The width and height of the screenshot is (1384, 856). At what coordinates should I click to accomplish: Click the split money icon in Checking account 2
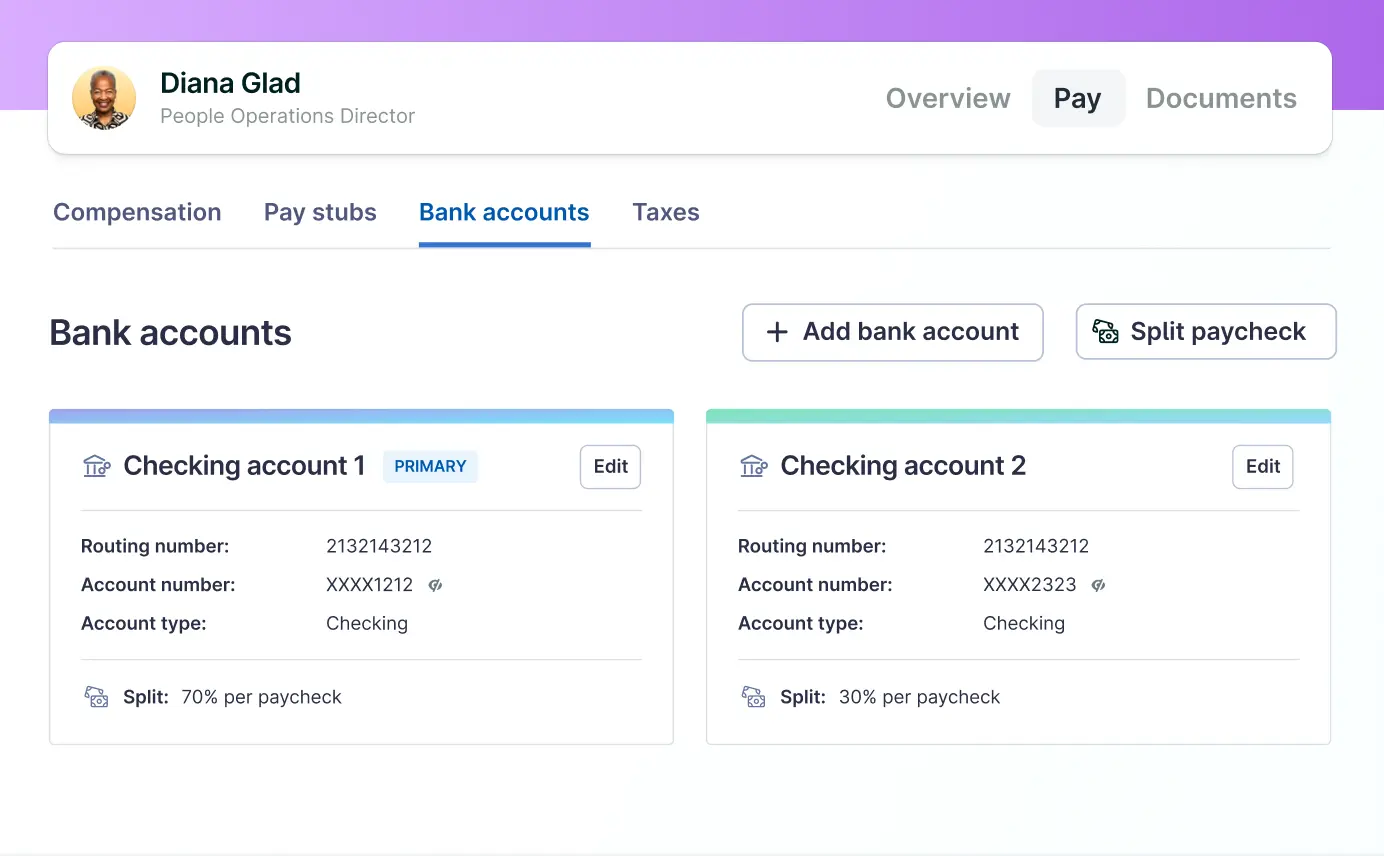pyautogui.click(x=753, y=697)
